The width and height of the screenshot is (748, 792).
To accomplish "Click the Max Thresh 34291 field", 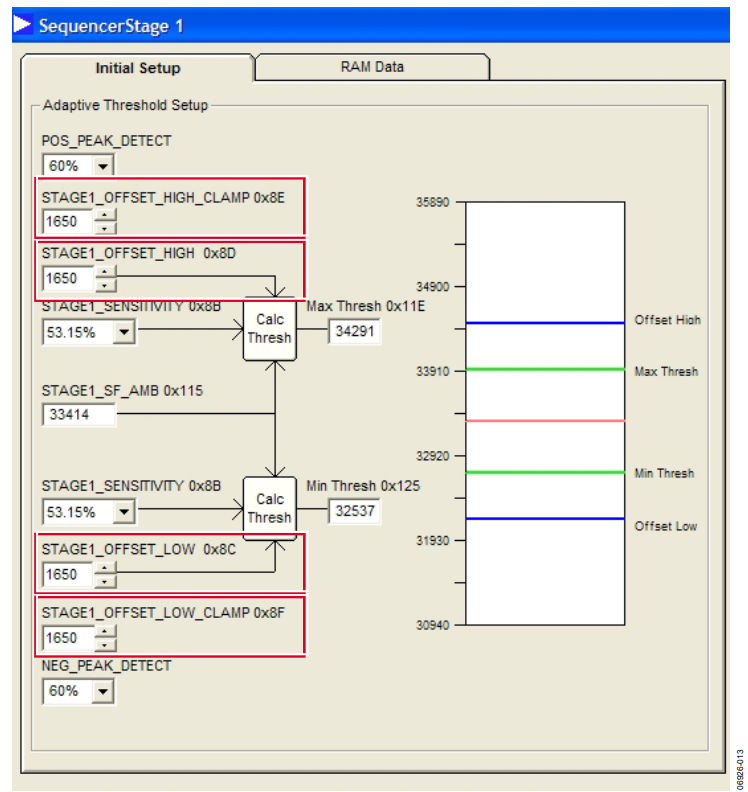I will point(355,331).
